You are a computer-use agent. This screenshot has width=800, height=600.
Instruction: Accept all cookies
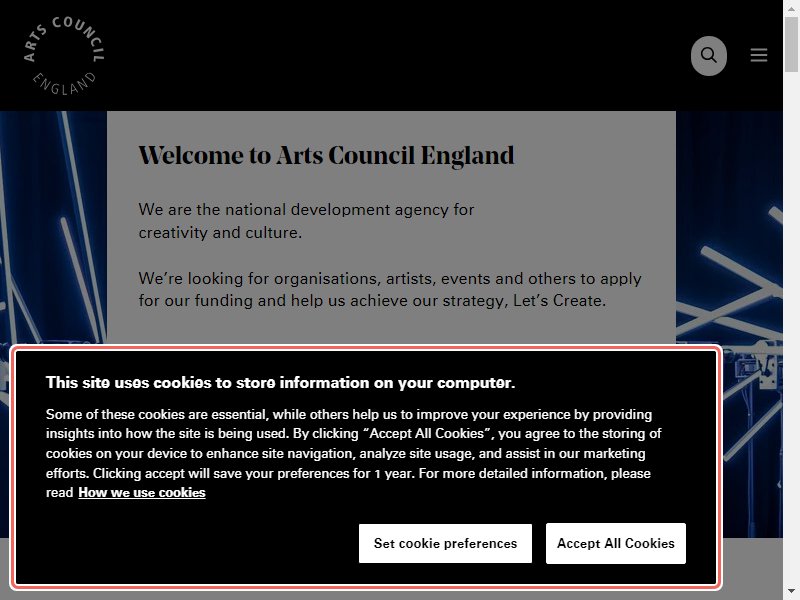[x=616, y=543]
